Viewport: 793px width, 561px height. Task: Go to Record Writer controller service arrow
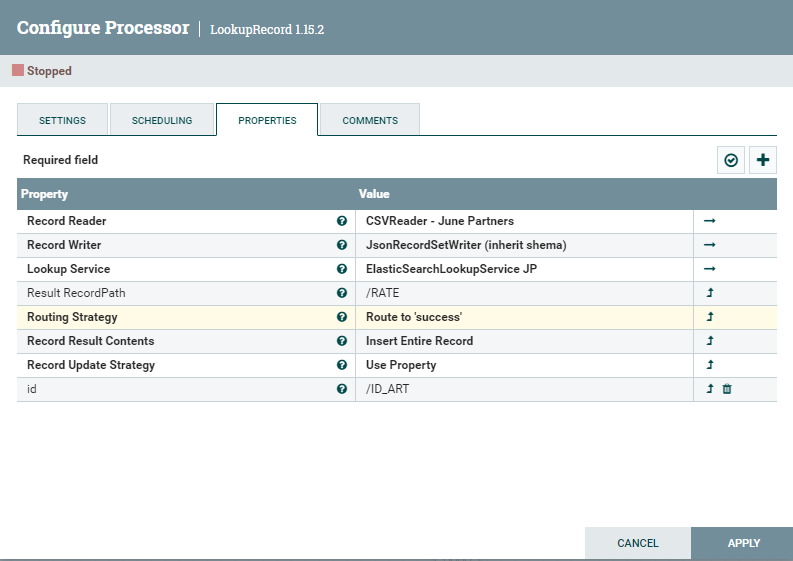(x=710, y=245)
